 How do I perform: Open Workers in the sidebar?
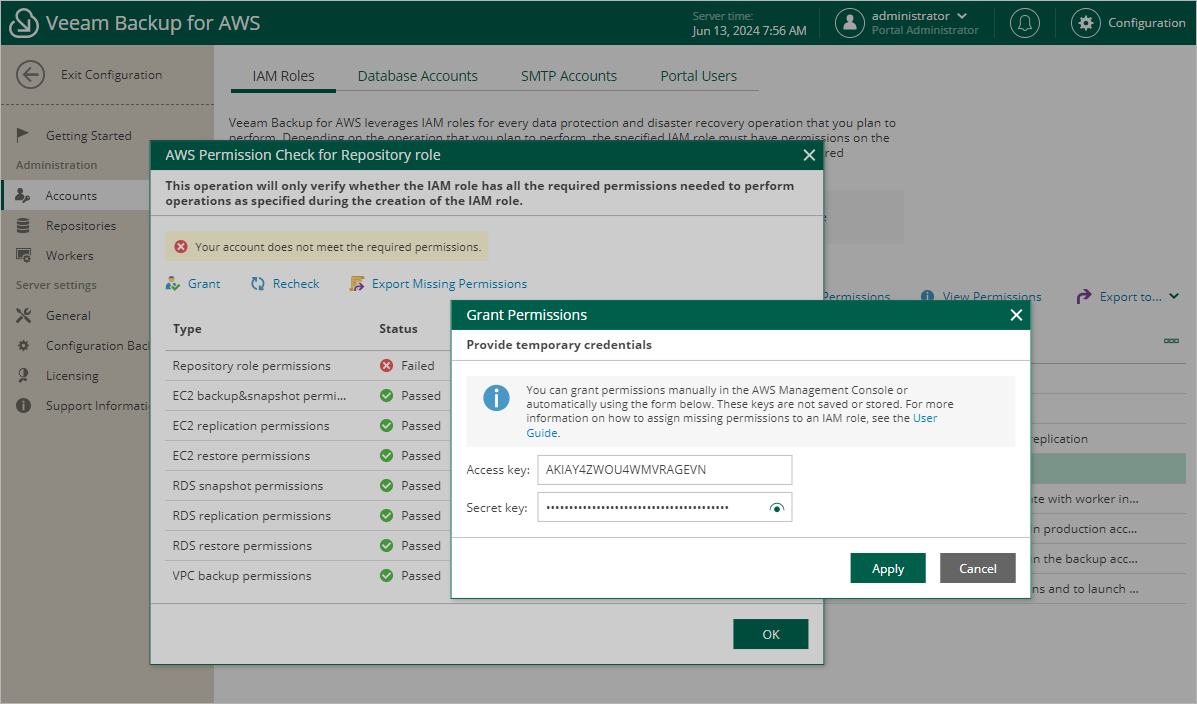pyautogui.click(x=69, y=255)
